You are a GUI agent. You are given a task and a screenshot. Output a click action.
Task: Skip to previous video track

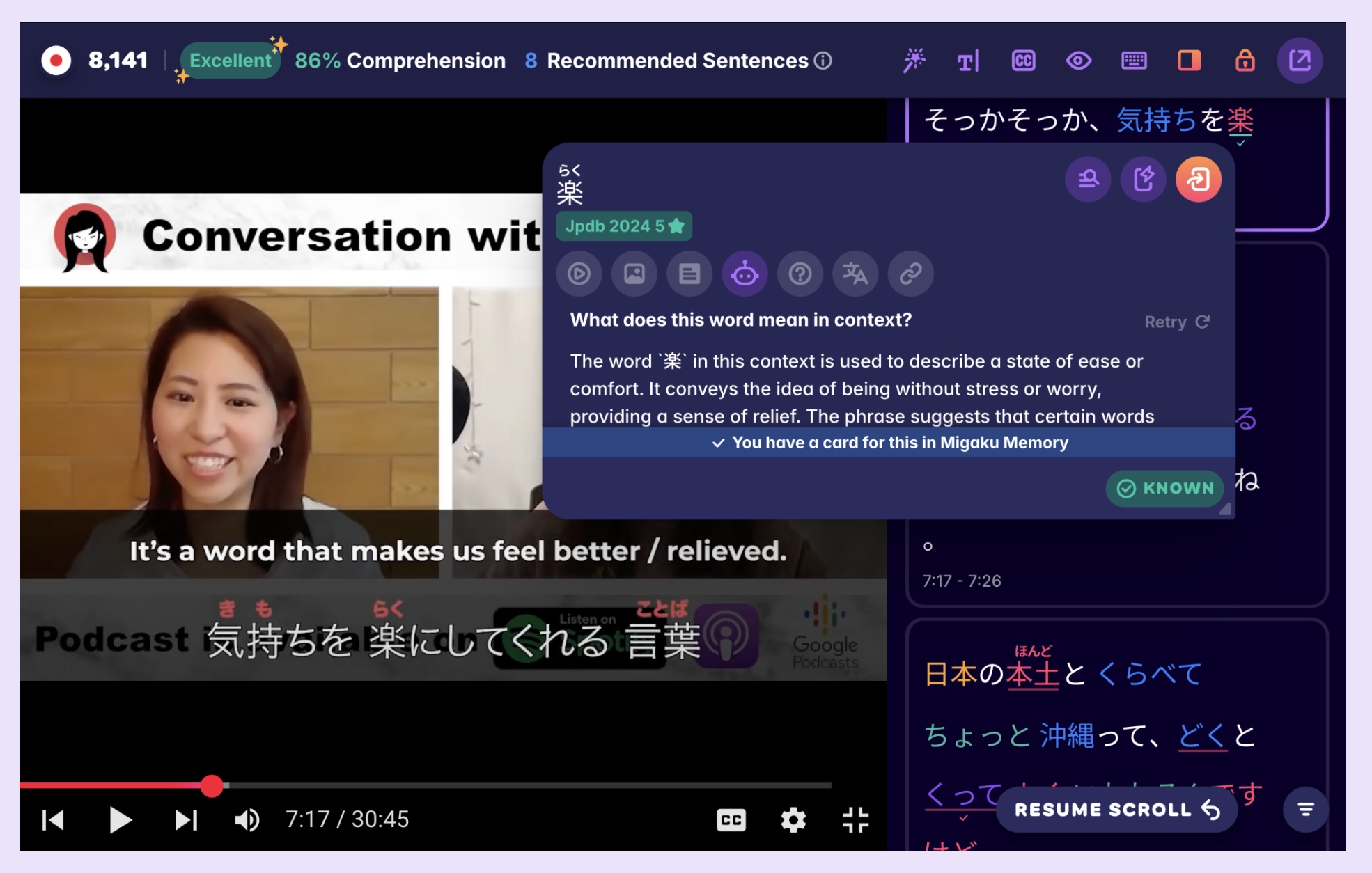[x=53, y=820]
